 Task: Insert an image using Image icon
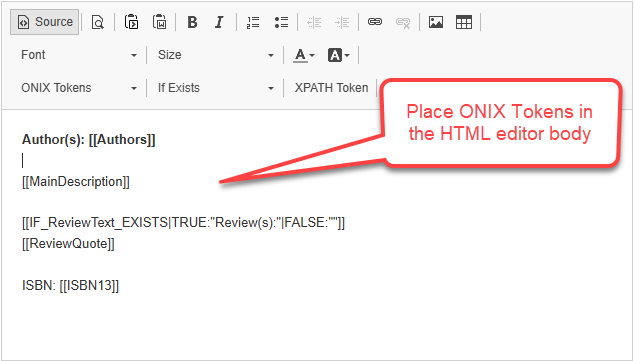tap(436, 22)
